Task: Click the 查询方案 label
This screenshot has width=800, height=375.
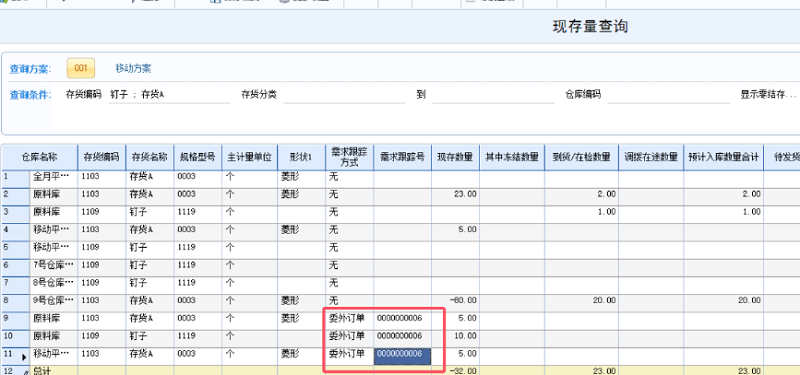Action: 30,69
